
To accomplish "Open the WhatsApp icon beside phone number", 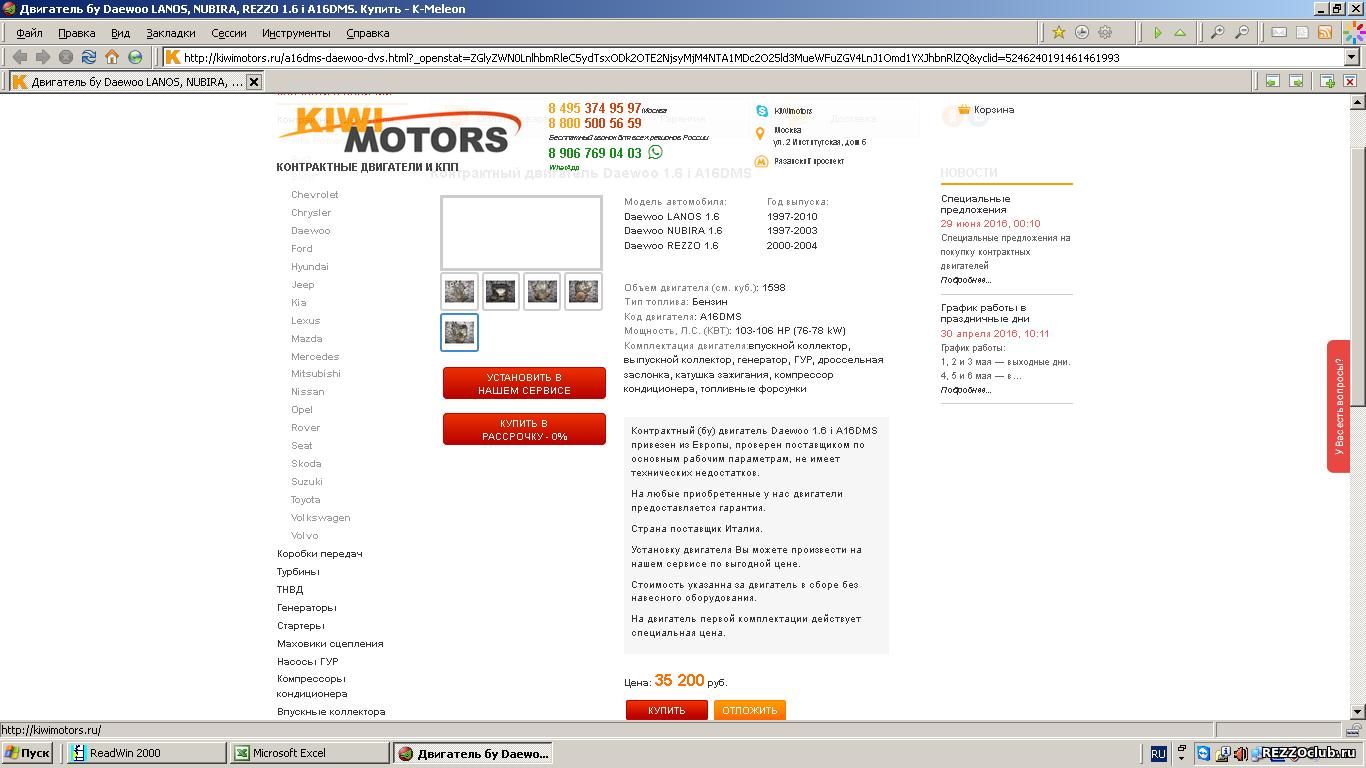I will coord(655,152).
